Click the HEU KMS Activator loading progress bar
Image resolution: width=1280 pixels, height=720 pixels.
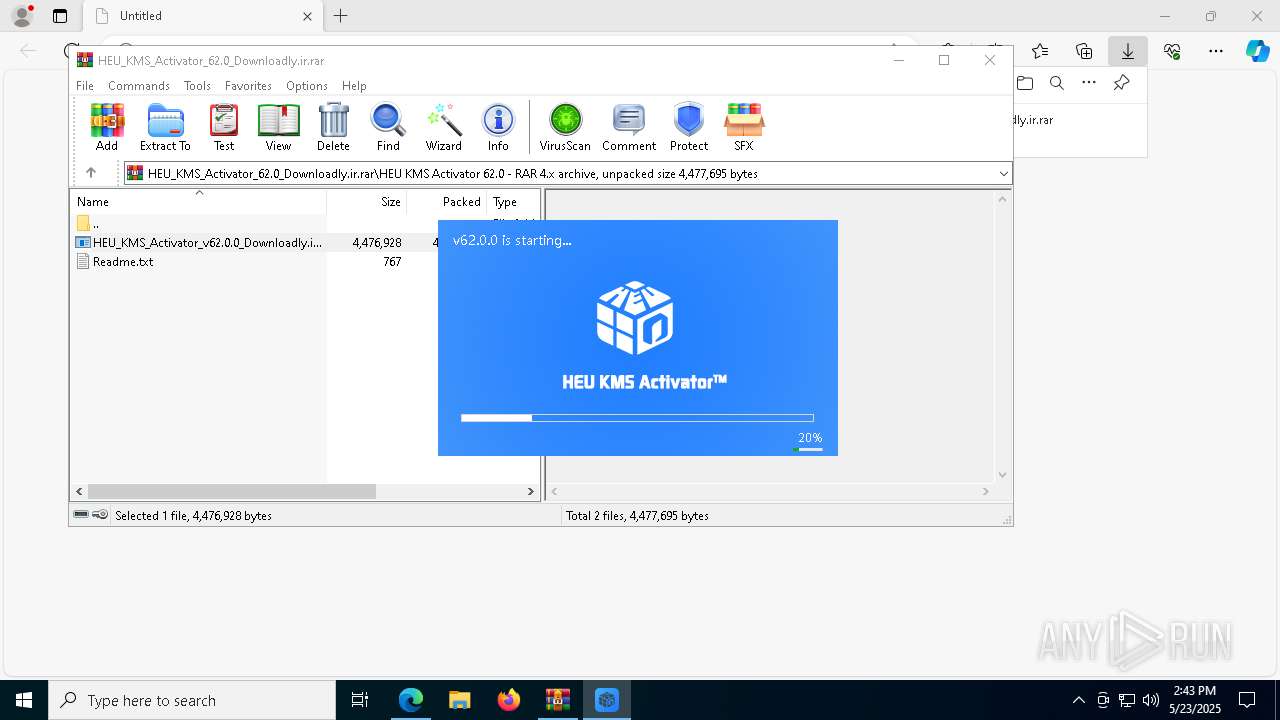coord(637,418)
